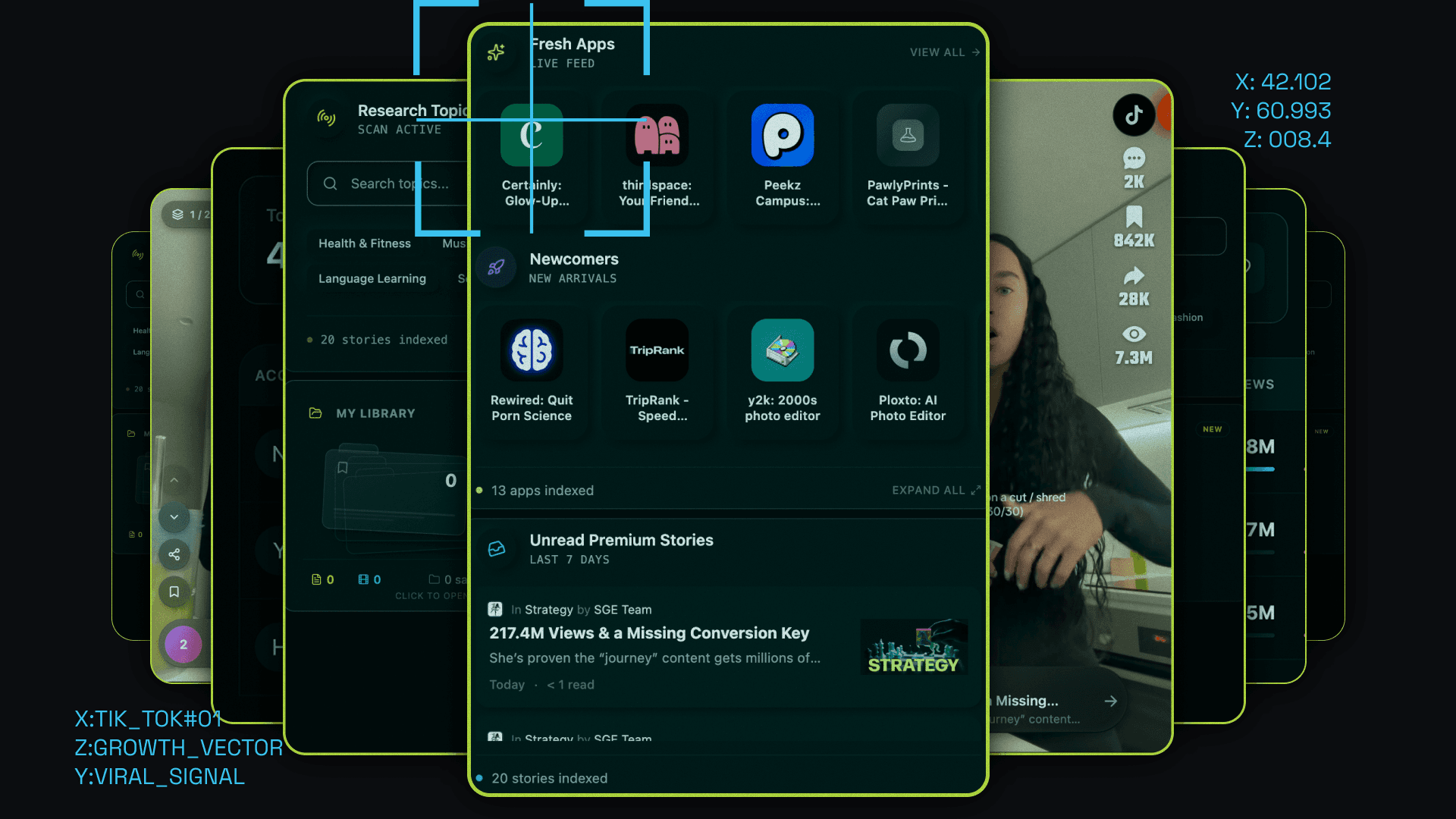Image resolution: width=1456 pixels, height=819 pixels.
Task: Open the y2k: 2000s photo editor app
Action: click(x=783, y=350)
